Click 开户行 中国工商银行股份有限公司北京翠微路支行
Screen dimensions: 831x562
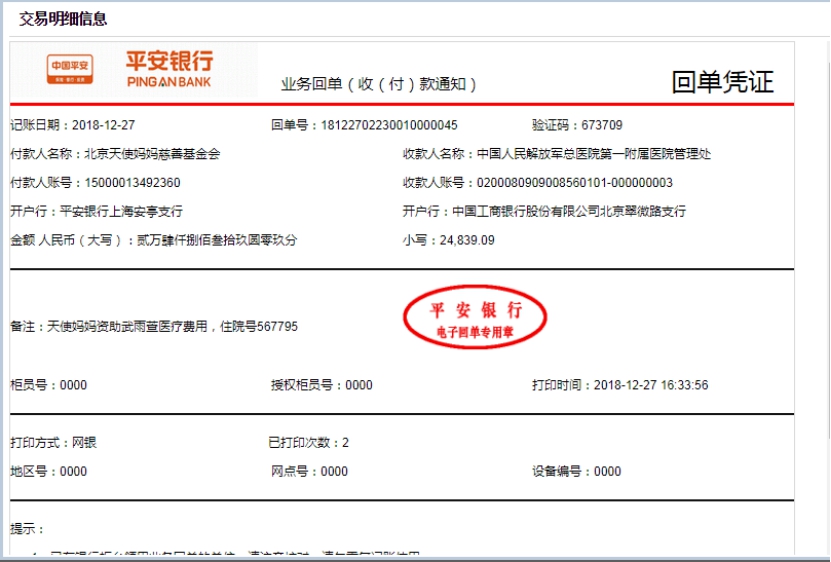(x=544, y=211)
